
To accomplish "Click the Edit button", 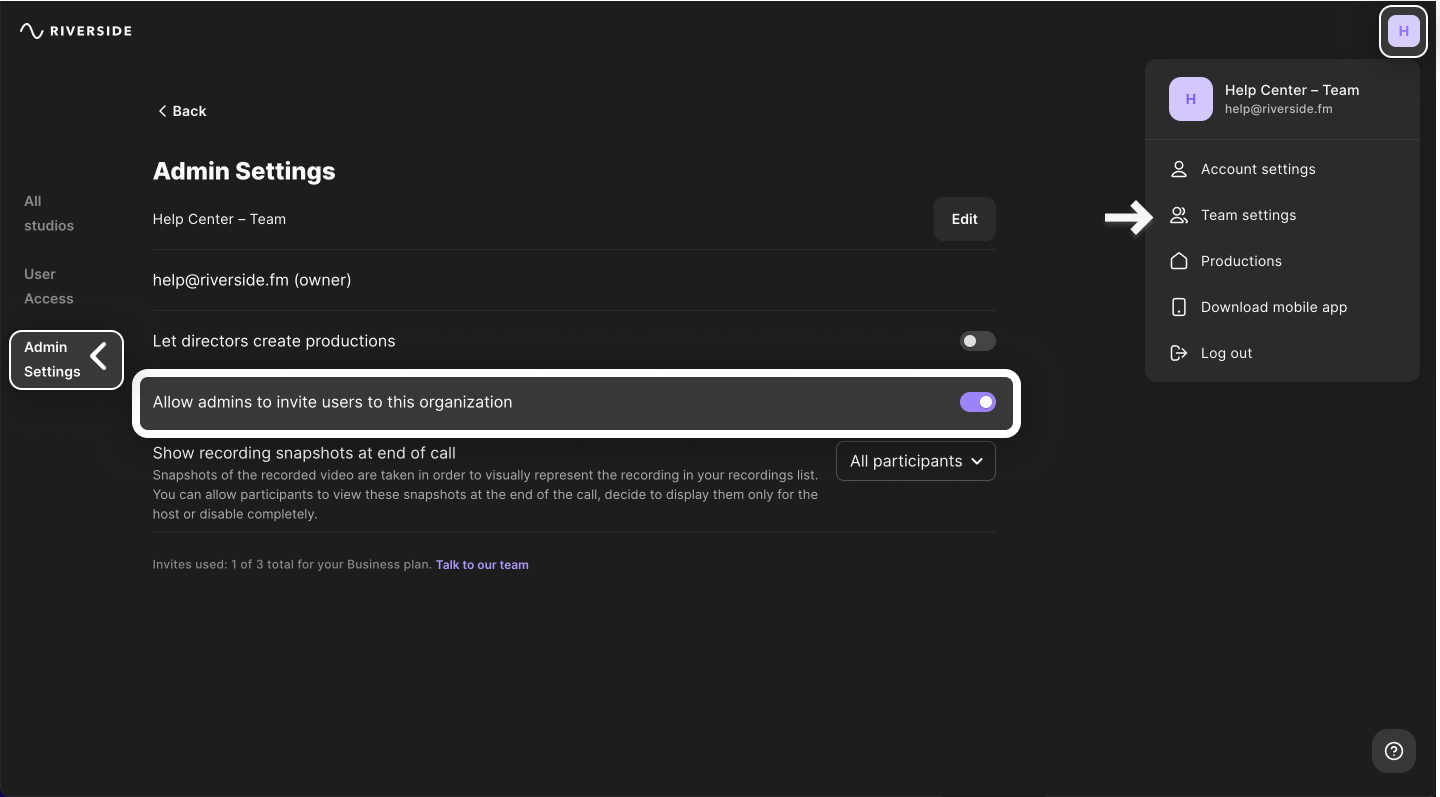I will point(965,219).
